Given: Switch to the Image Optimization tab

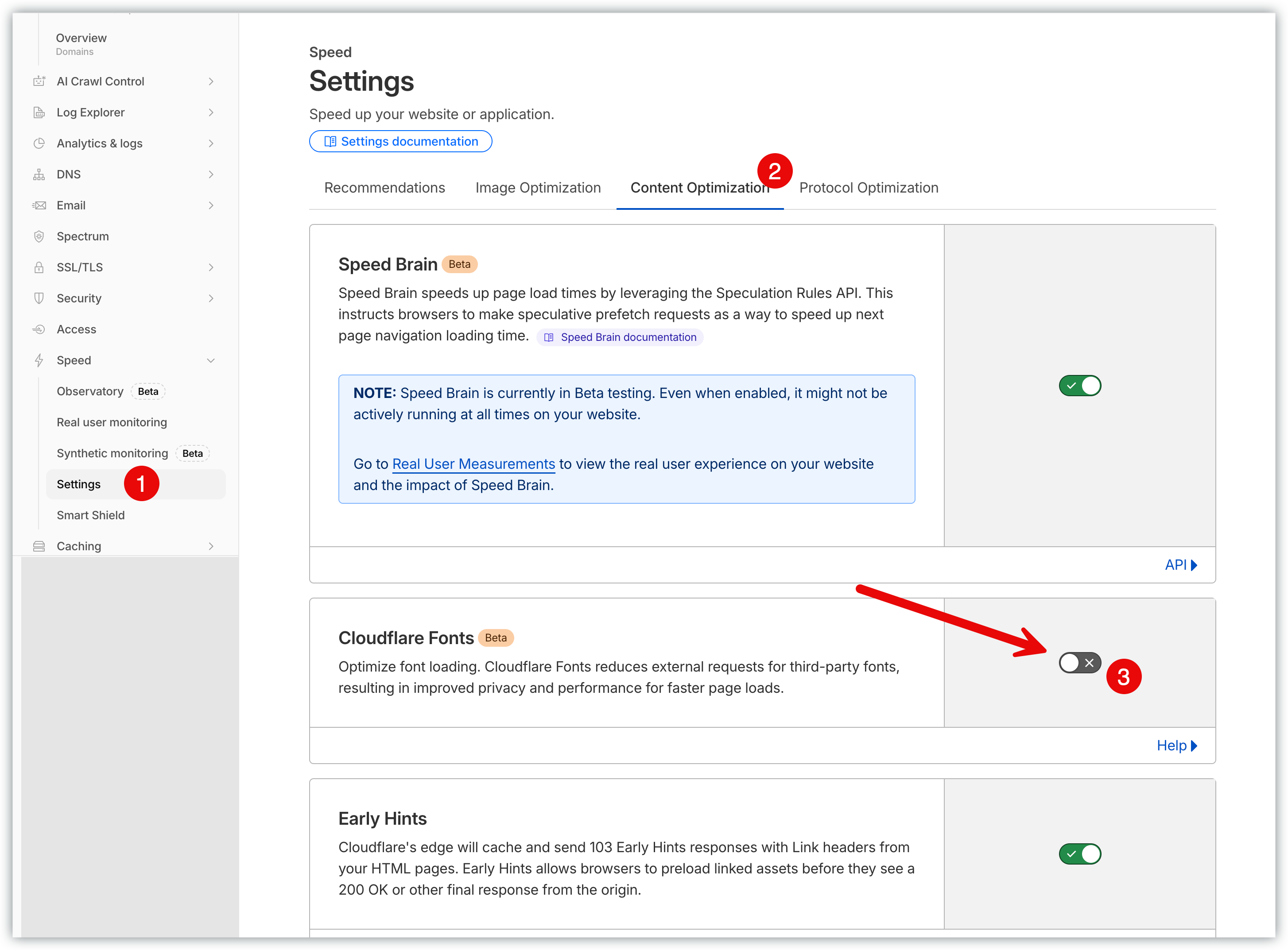Looking at the screenshot, I should (x=538, y=188).
